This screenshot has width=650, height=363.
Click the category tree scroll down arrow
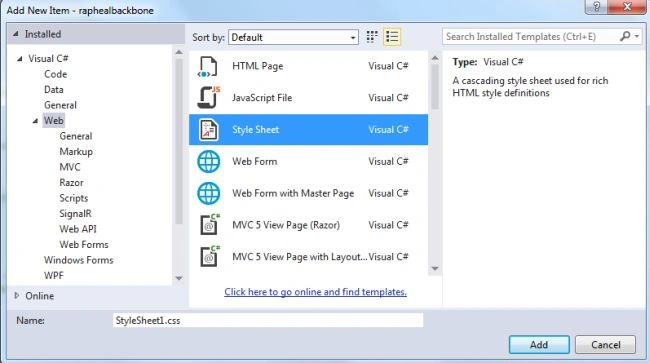pyautogui.click(x=179, y=278)
